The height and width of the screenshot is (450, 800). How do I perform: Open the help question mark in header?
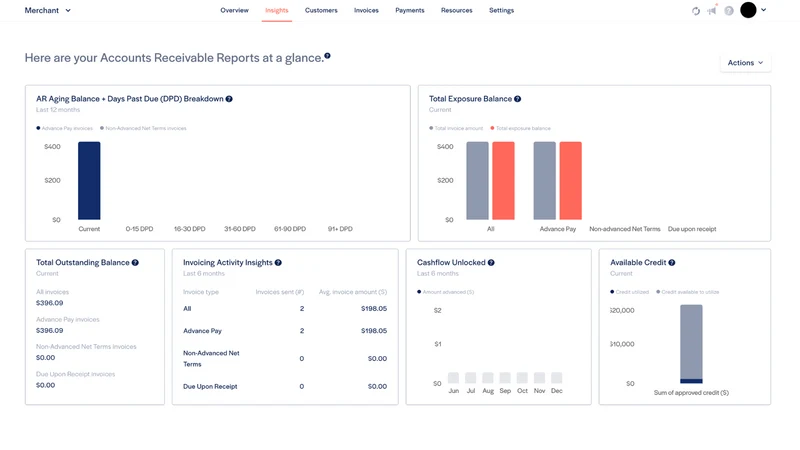[x=729, y=11]
